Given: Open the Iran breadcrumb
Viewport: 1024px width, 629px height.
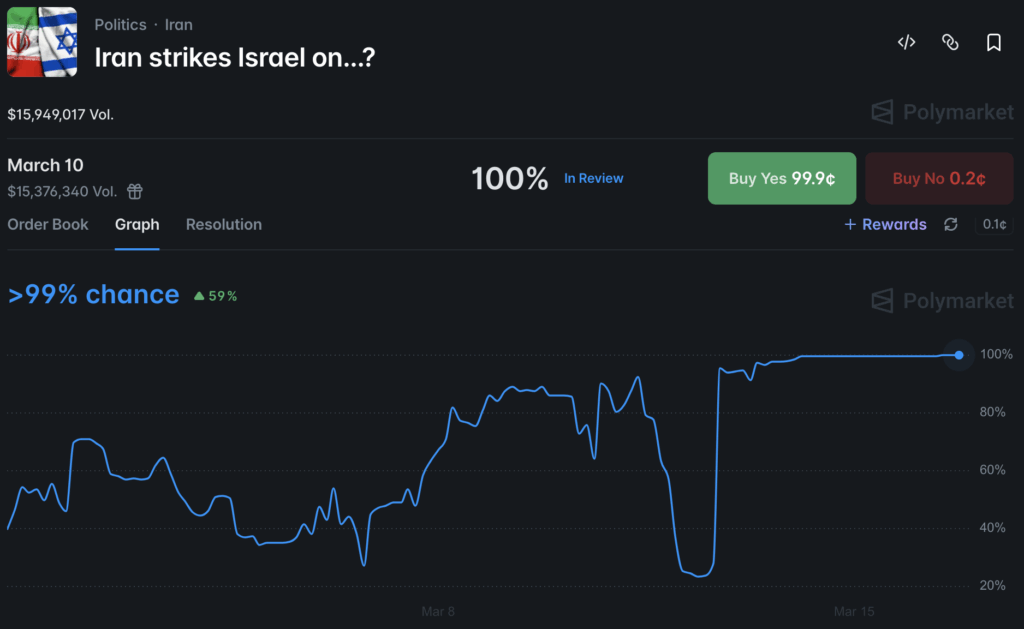Looking at the screenshot, I should tap(179, 24).
